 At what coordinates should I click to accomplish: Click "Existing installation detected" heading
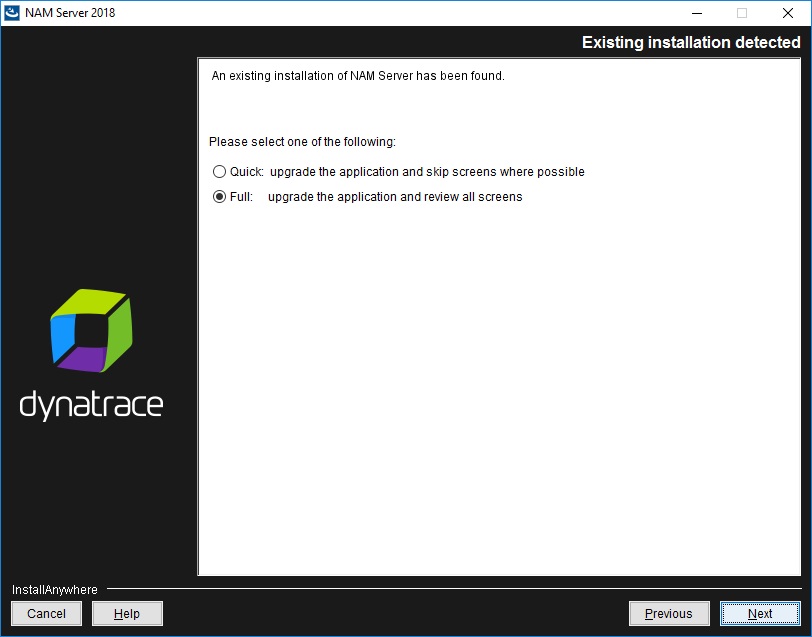[x=691, y=42]
